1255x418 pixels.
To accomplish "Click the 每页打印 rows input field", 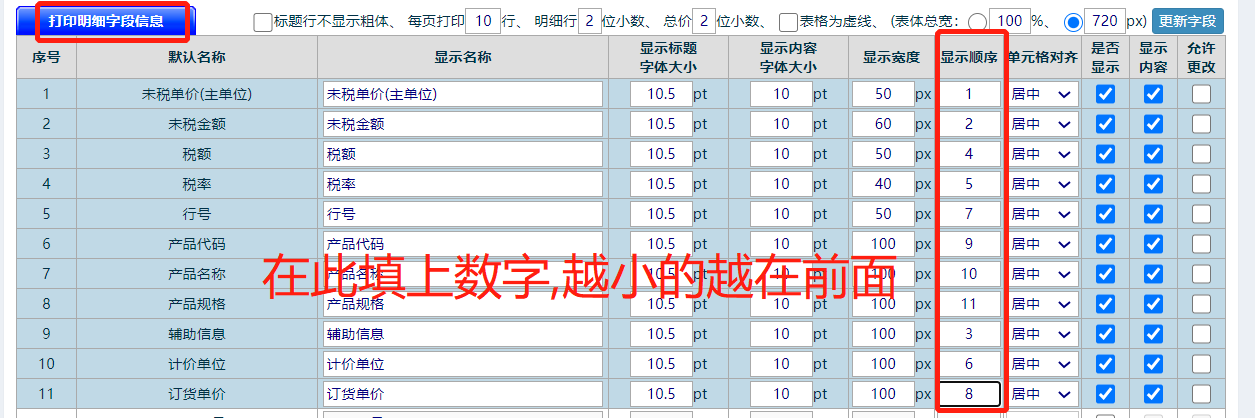I will coord(483,21).
